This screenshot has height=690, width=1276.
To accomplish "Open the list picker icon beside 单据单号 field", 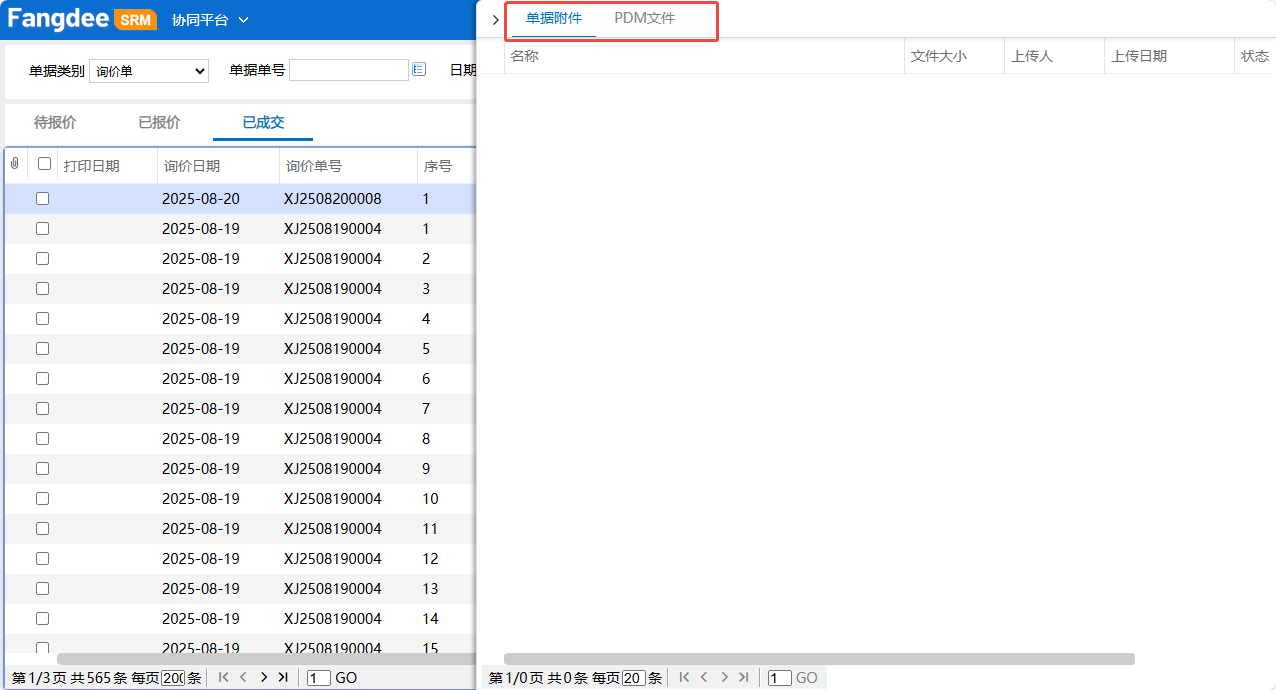I will [418, 69].
